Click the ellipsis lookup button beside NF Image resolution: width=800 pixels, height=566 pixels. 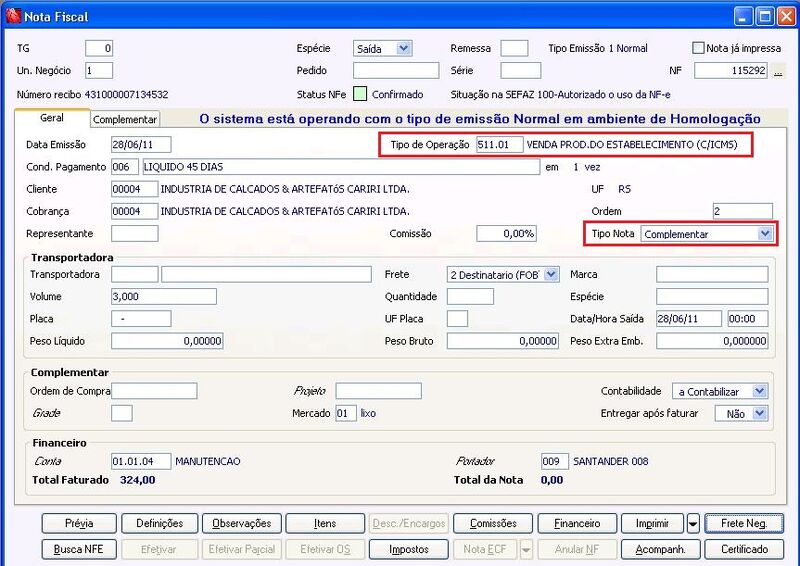coord(778,70)
